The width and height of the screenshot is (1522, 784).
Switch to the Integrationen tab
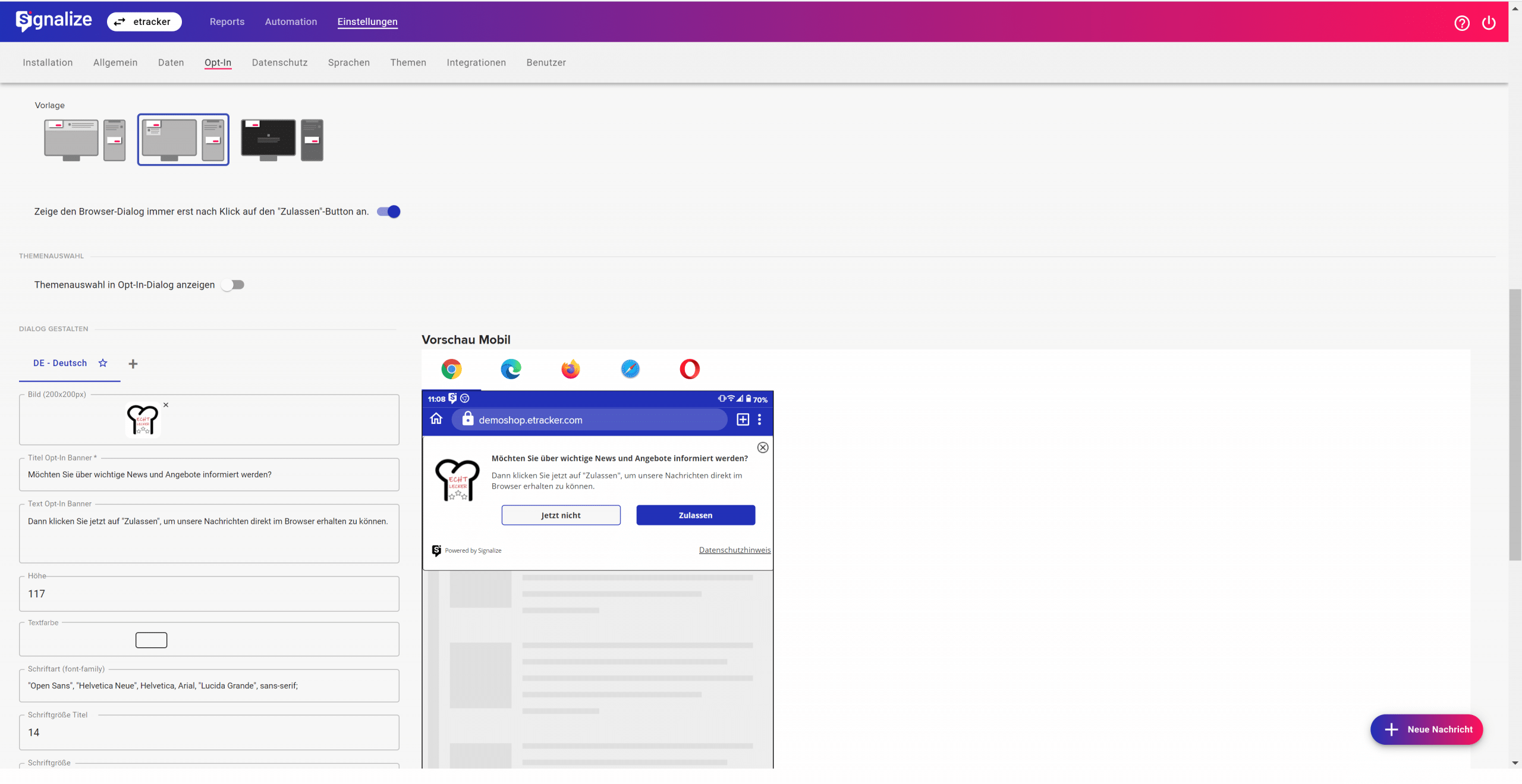click(x=476, y=62)
